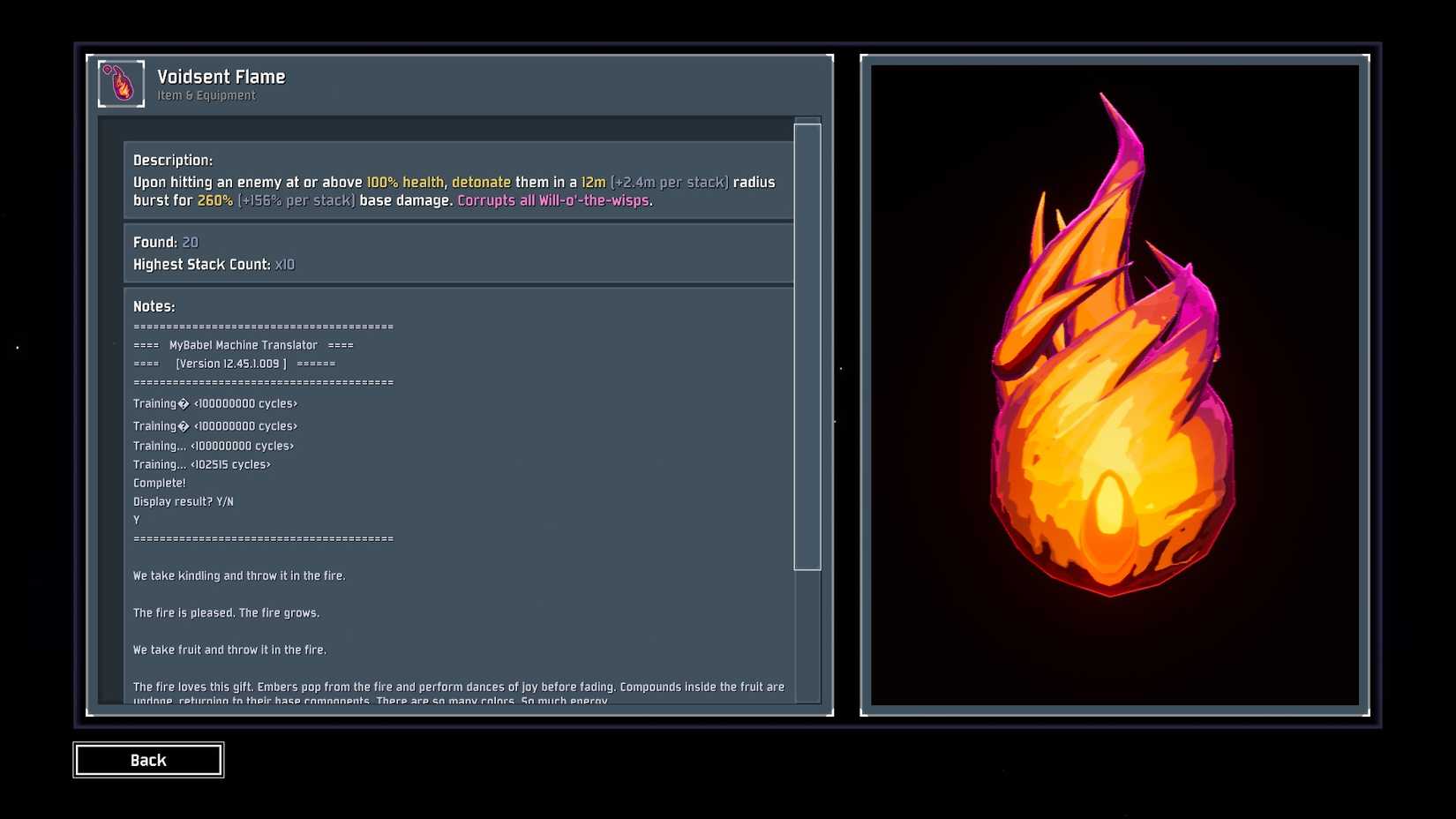Click the "Highest Stack Count: x10" line
Image resolution: width=1456 pixels, height=819 pixels.
coord(214,264)
